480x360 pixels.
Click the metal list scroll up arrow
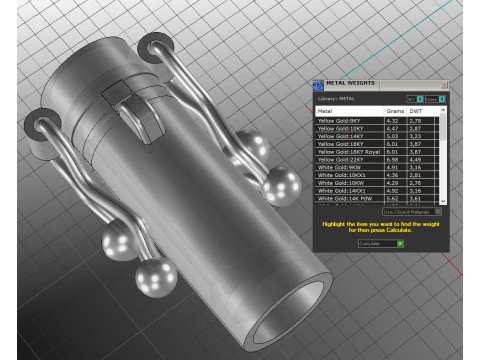(x=443, y=110)
